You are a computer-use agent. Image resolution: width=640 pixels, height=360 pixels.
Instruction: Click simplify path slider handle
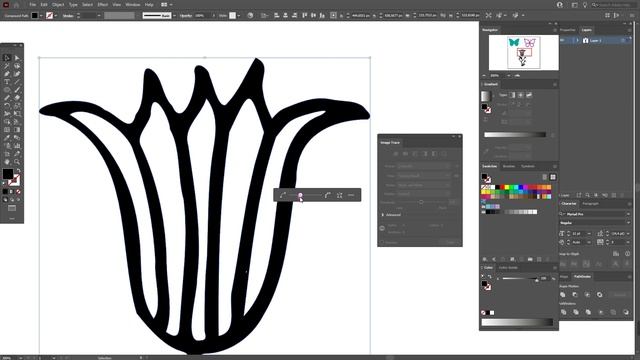[x=300, y=196]
